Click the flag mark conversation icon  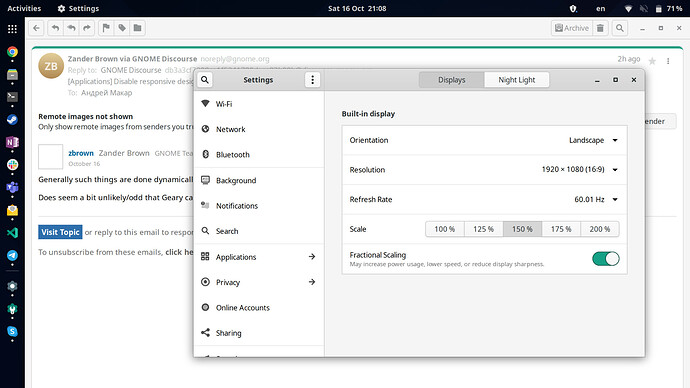[x=106, y=28]
